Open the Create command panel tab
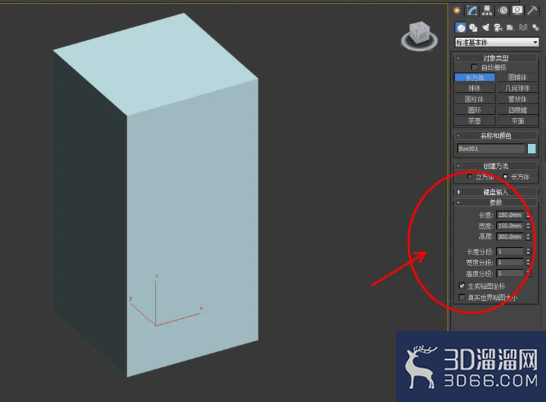This screenshot has height=402, width=546. point(457,10)
